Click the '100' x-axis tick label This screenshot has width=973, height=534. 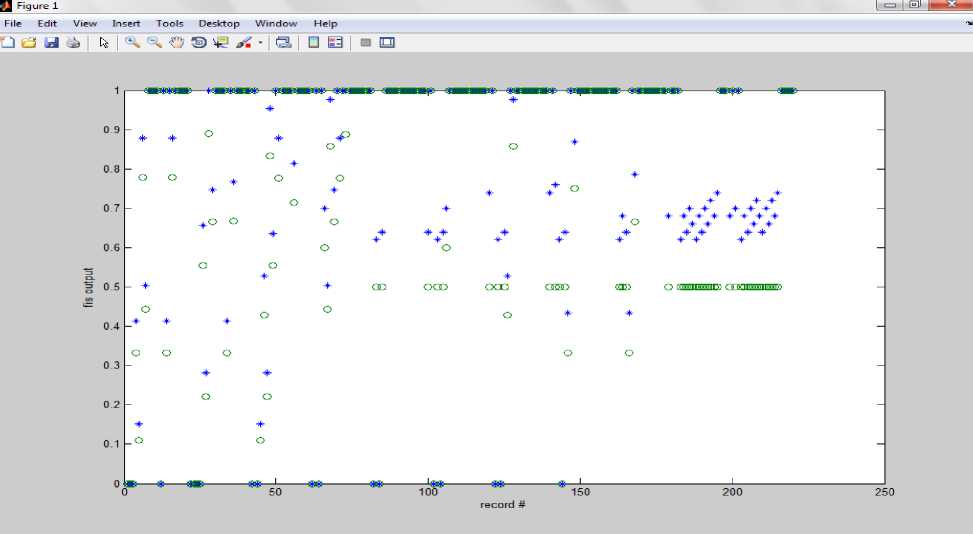click(428, 492)
